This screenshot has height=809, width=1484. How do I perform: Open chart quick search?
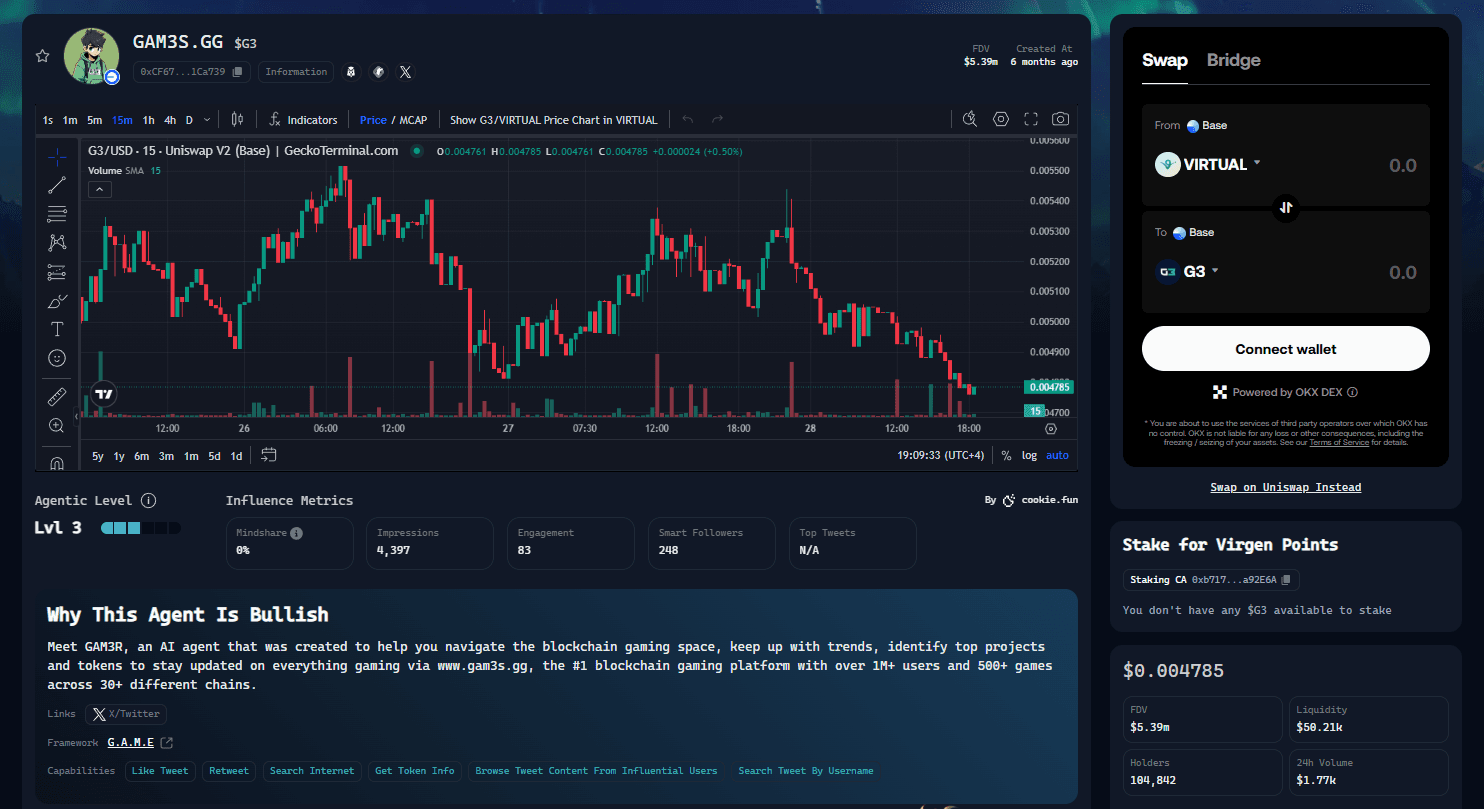pyautogui.click(x=970, y=119)
